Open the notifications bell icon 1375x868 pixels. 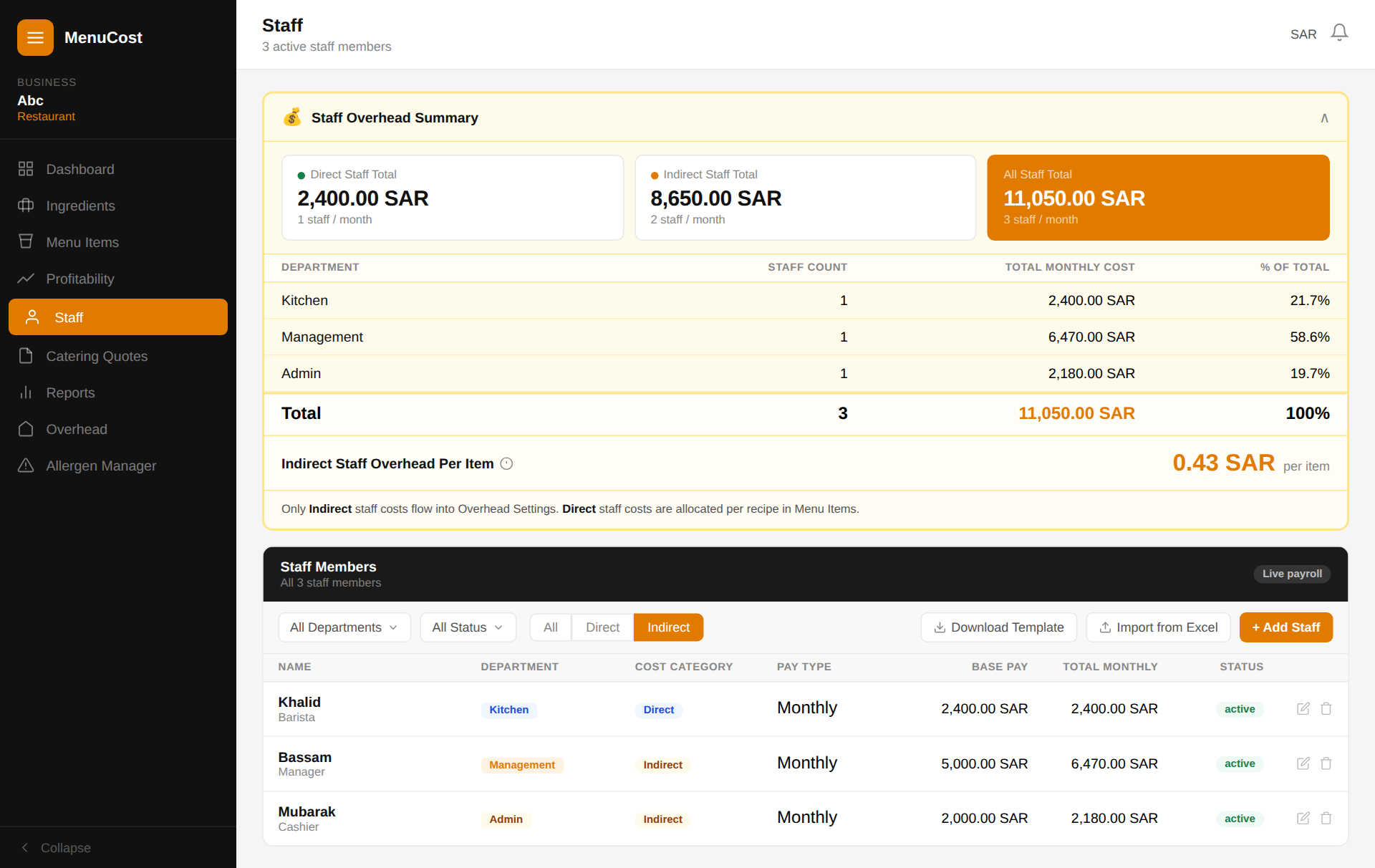tap(1339, 33)
